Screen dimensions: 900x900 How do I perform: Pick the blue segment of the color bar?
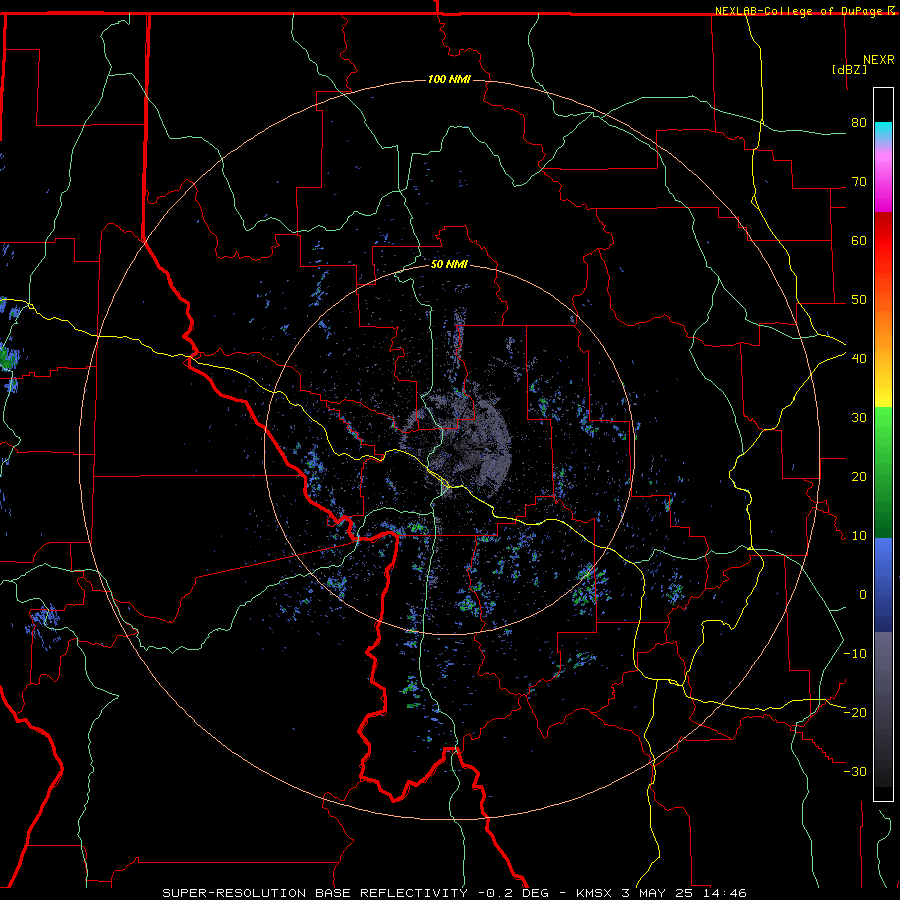click(883, 585)
